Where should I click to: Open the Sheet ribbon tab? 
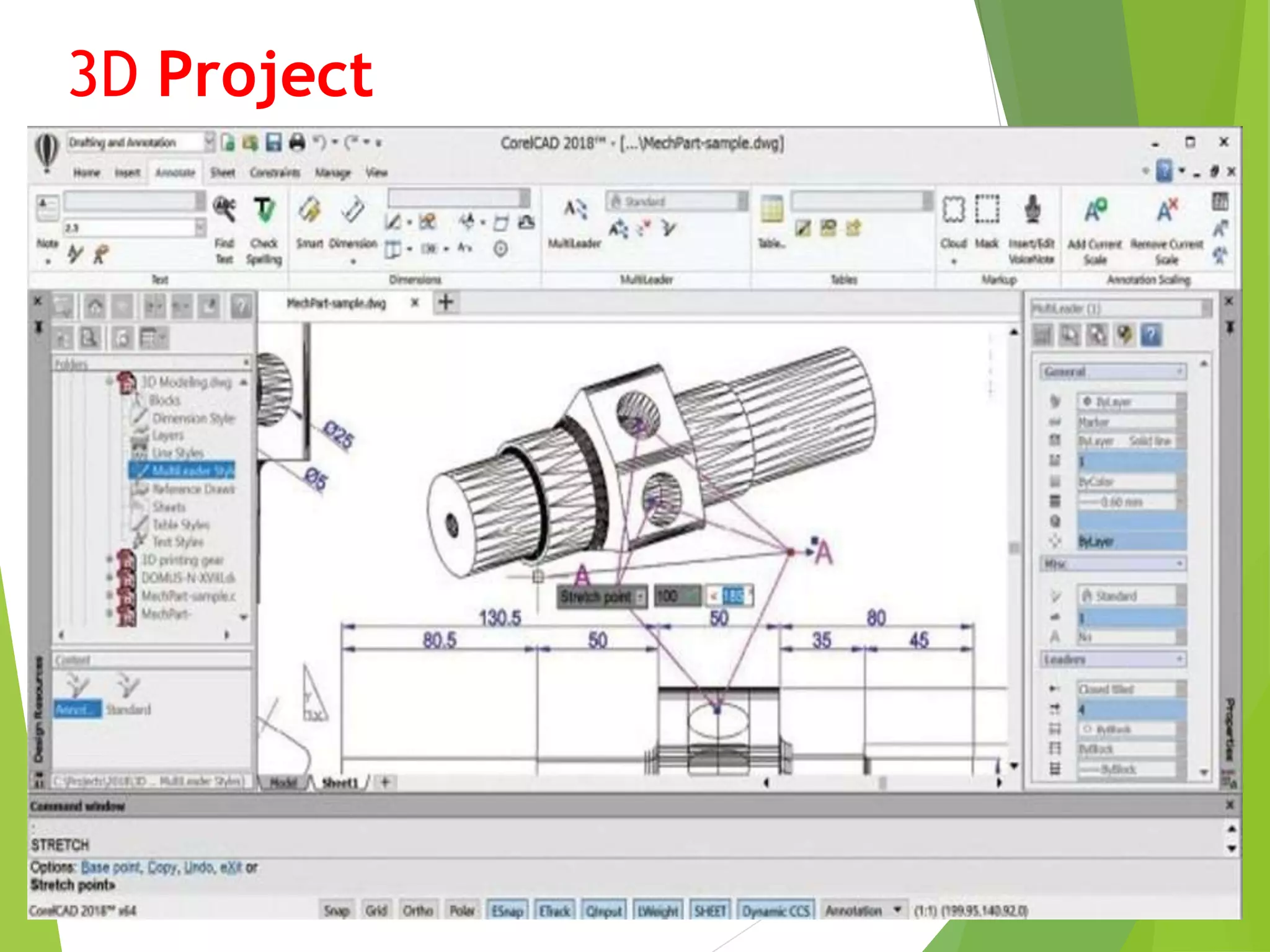[222, 172]
